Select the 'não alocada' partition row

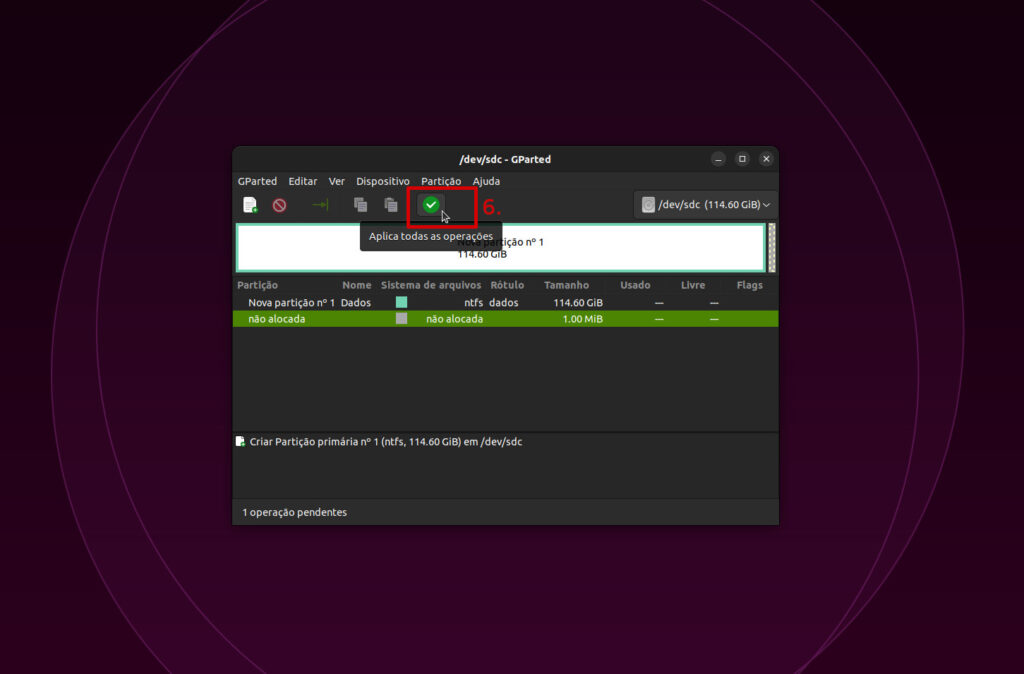pyautogui.click(x=505, y=319)
